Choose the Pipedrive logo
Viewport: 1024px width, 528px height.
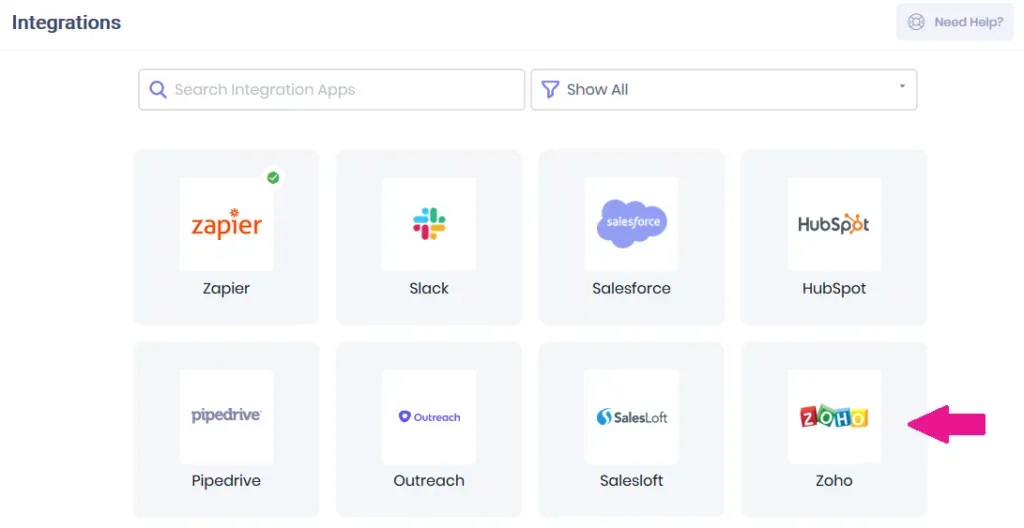226,416
